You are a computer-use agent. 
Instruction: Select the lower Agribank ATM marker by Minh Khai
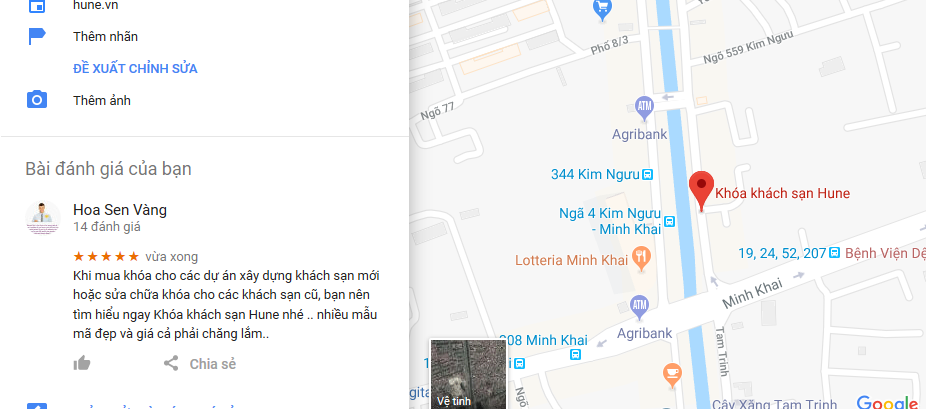click(640, 306)
